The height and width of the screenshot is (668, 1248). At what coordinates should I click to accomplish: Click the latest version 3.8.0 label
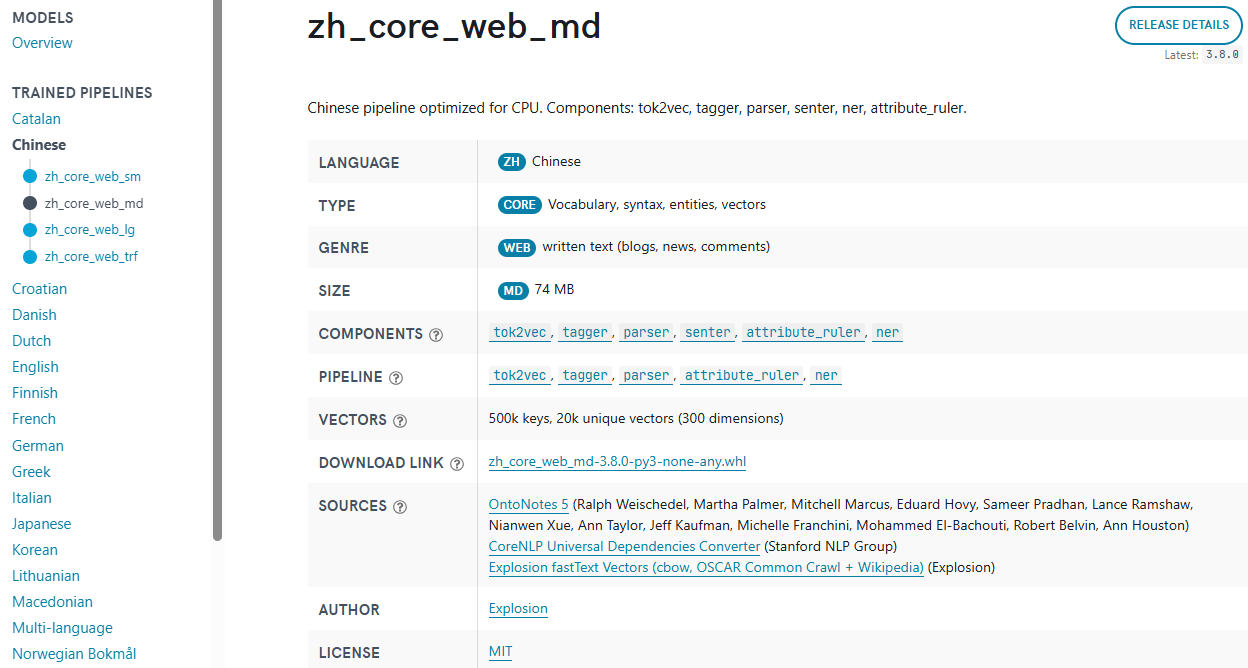[x=1222, y=55]
